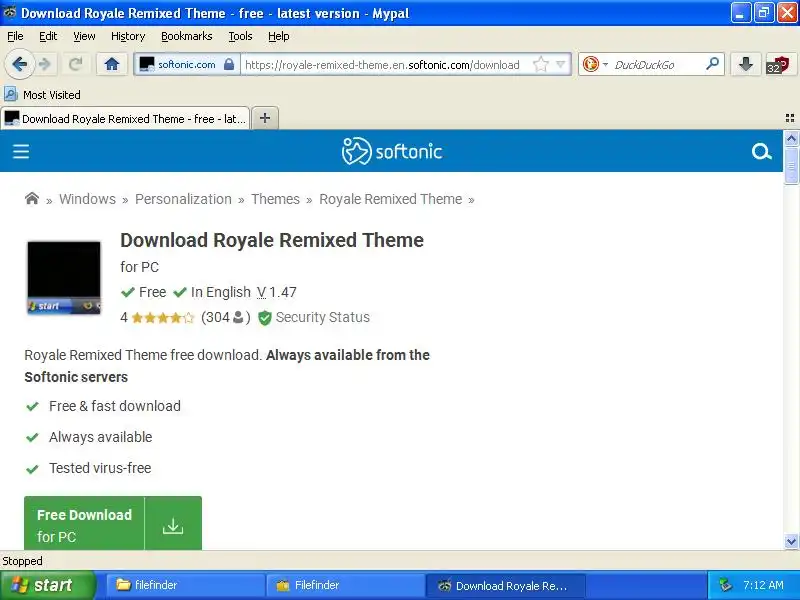This screenshot has height=600, width=800.
Task: Open a new tab with the plus button
Action: point(265,118)
